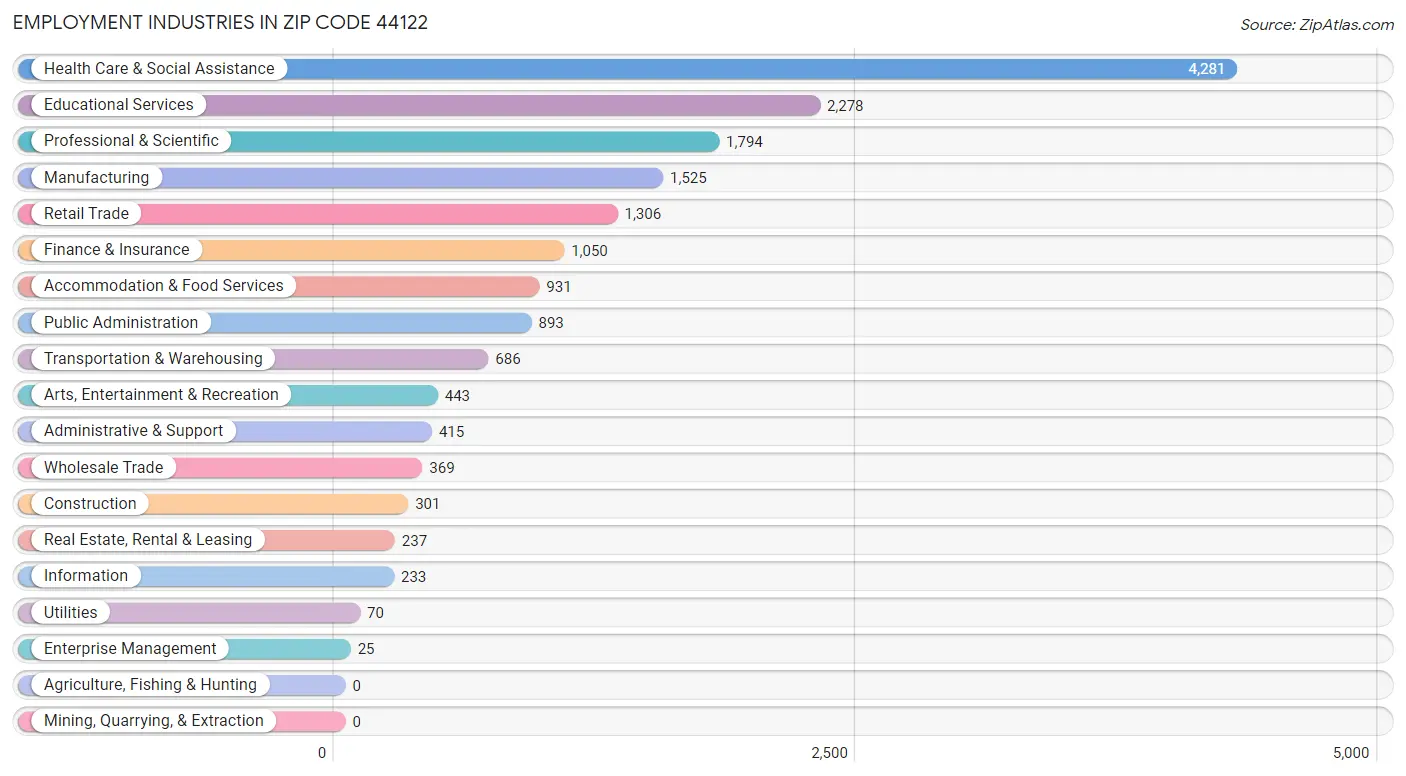Click the 443 Arts value
The height and width of the screenshot is (776, 1406).
coord(457,395)
